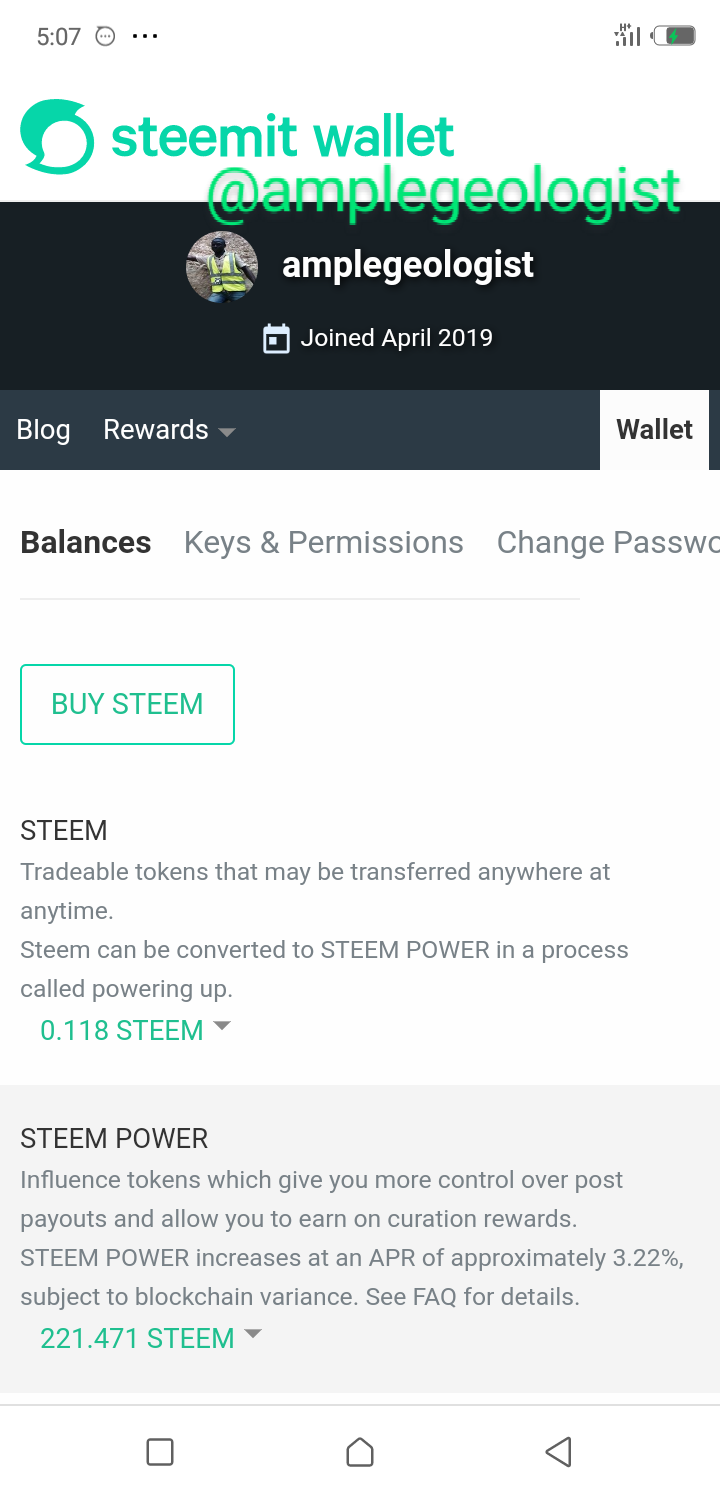This screenshot has height=1500, width=720.
Task: Expand the Rewards dropdown menu
Action: point(169,430)
